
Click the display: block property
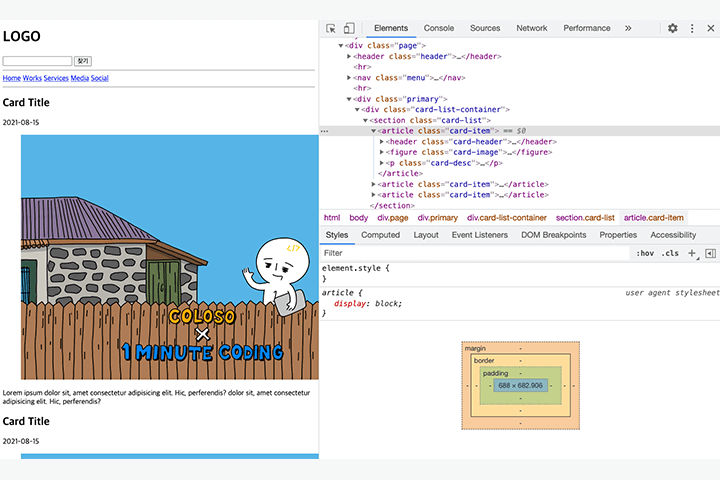368,304
